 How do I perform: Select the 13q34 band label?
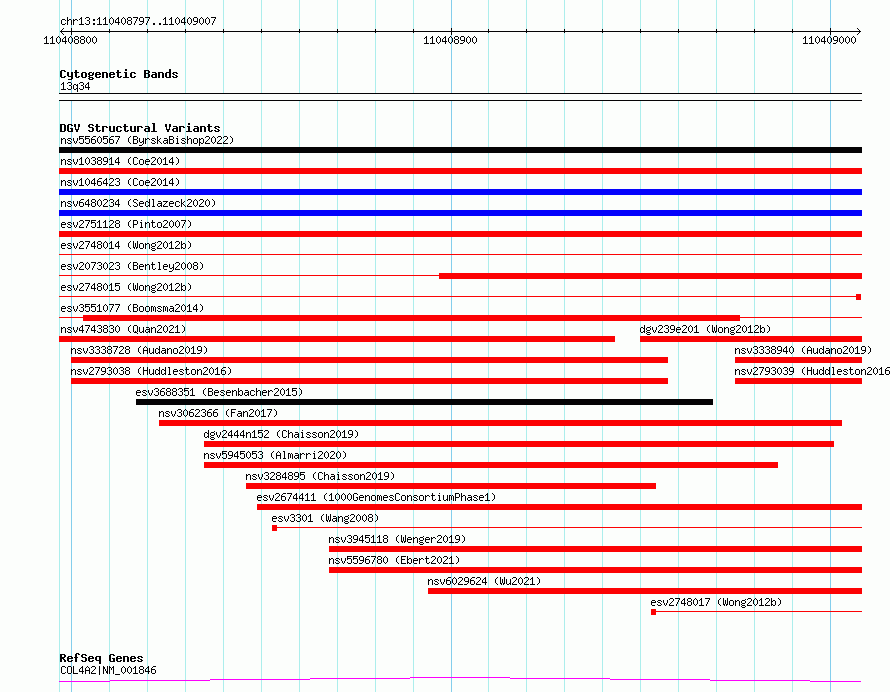pyautogui.click(x=75, y=86)
